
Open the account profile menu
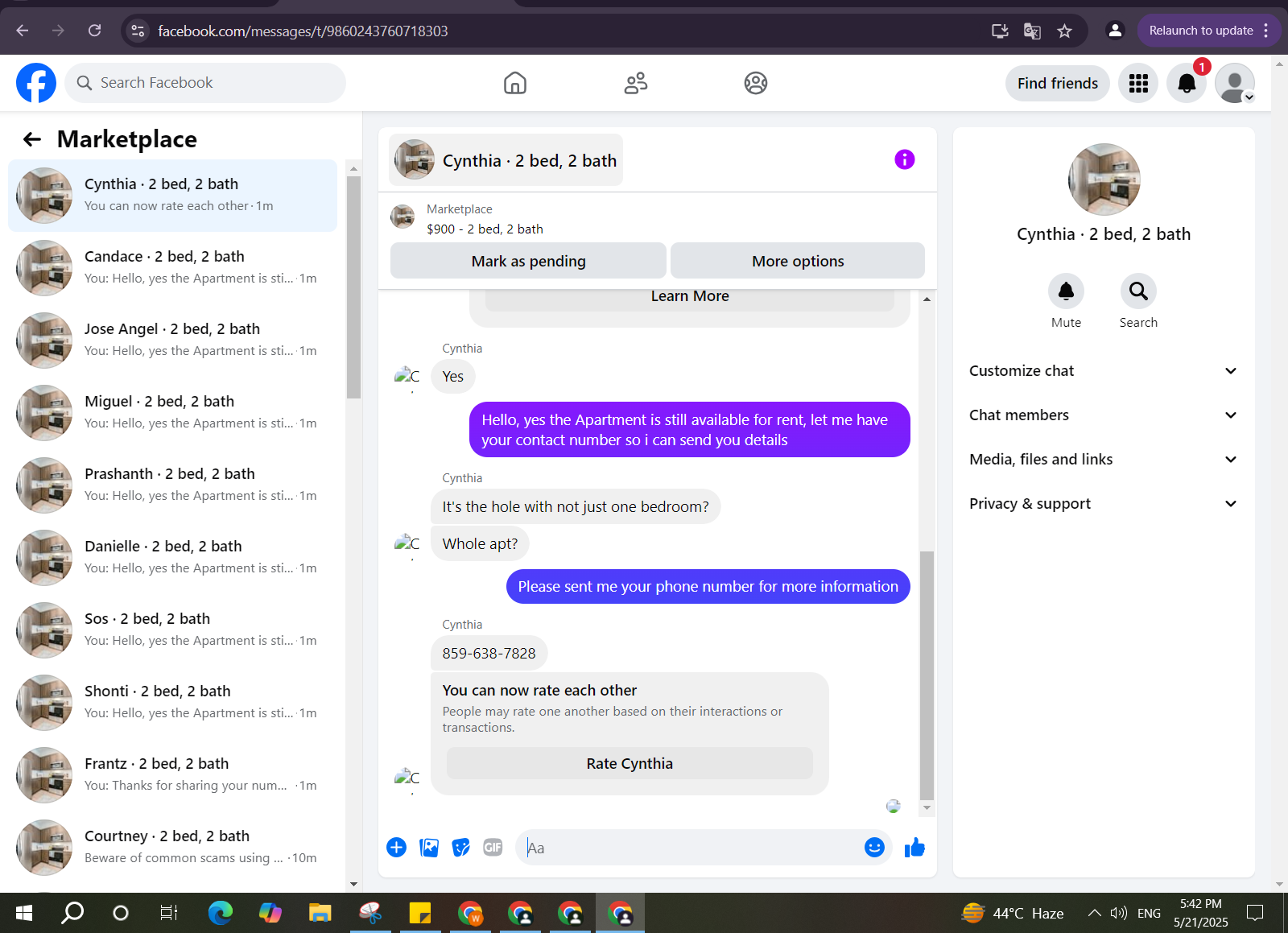1235,83
